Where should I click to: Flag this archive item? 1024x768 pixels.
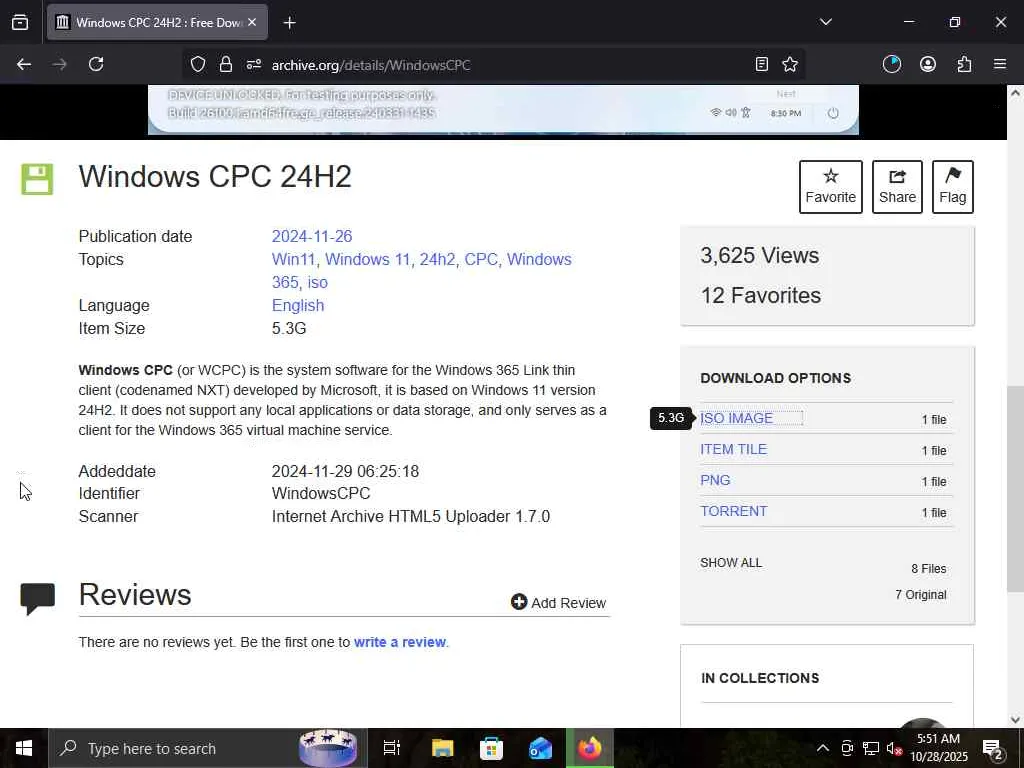tap(953, 187)
